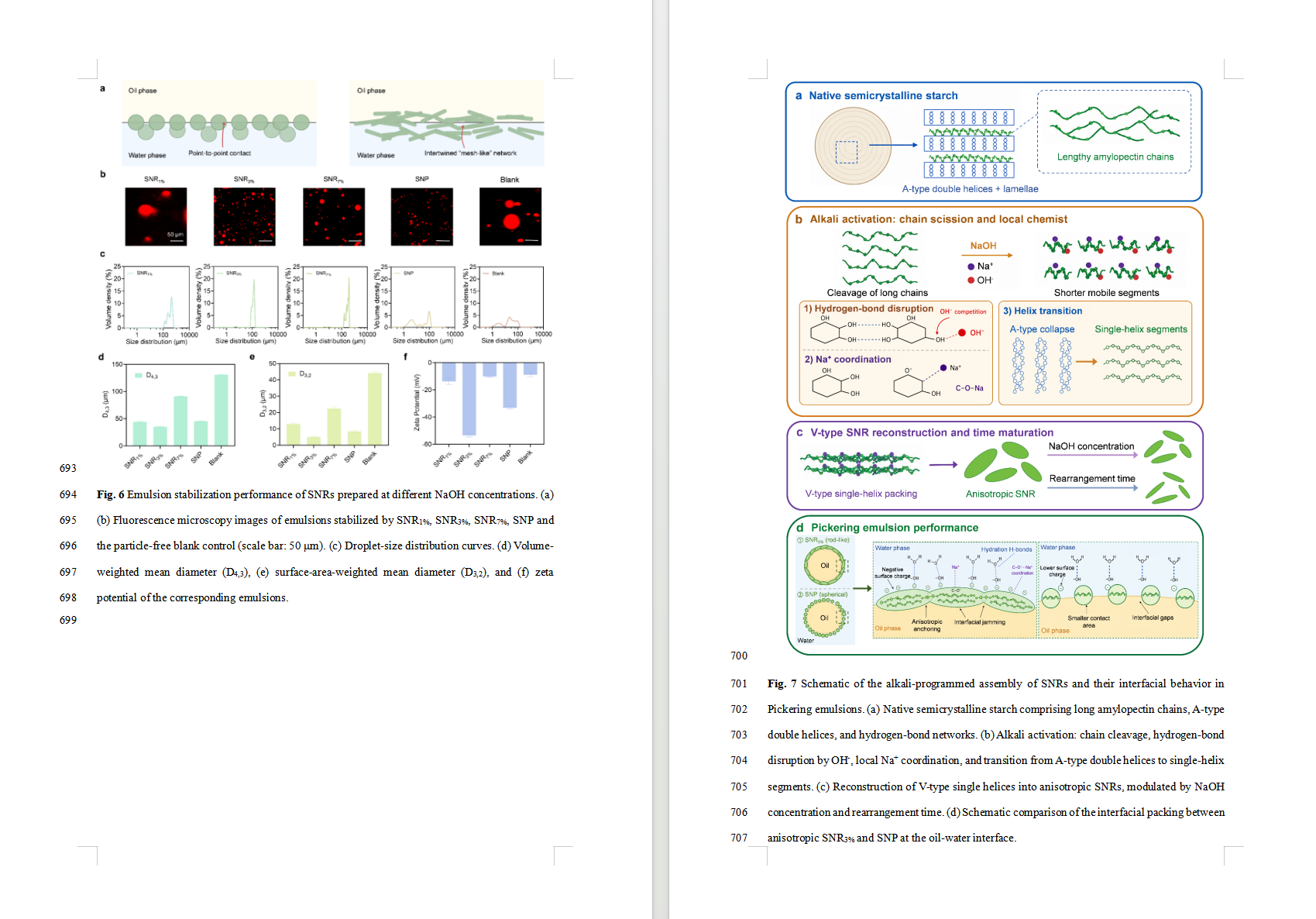
Task: Click the 'Fig. 7' caption label
Action: tap(782, 683)
